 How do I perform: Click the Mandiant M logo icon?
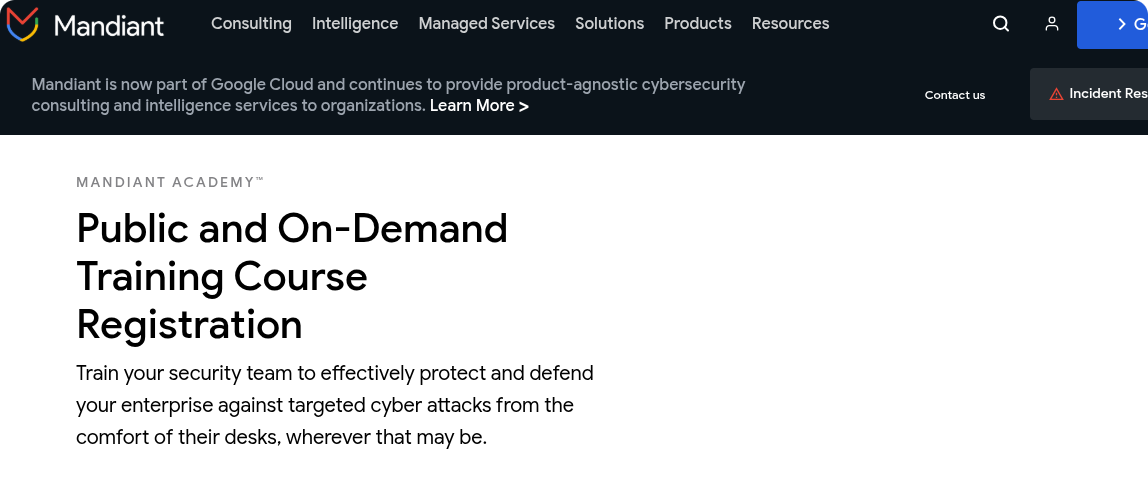pos(23,24)
